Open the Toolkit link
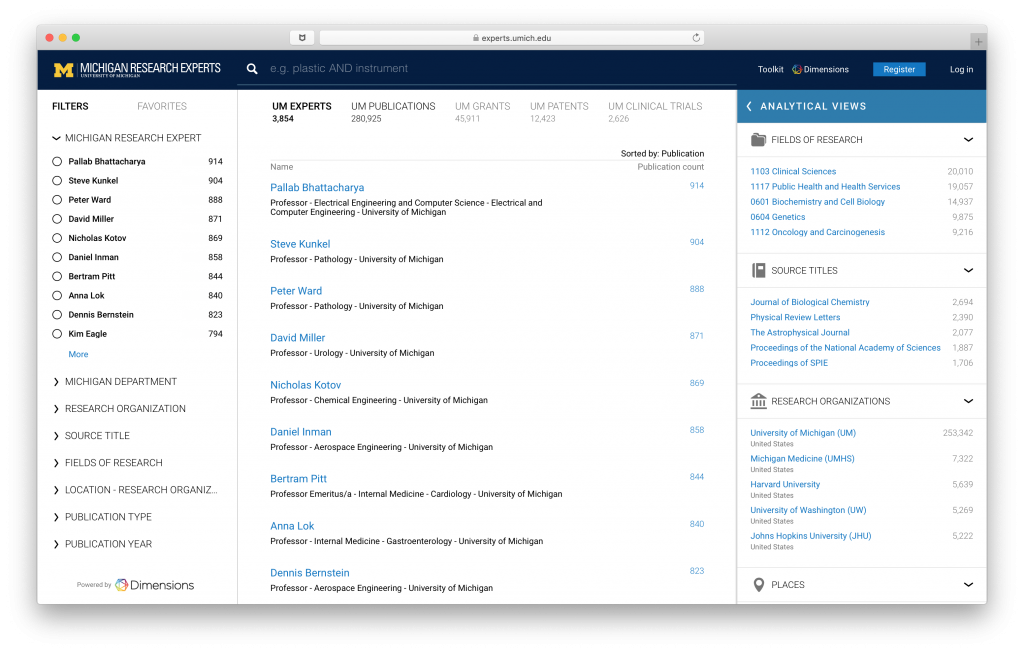 (771, 69)
